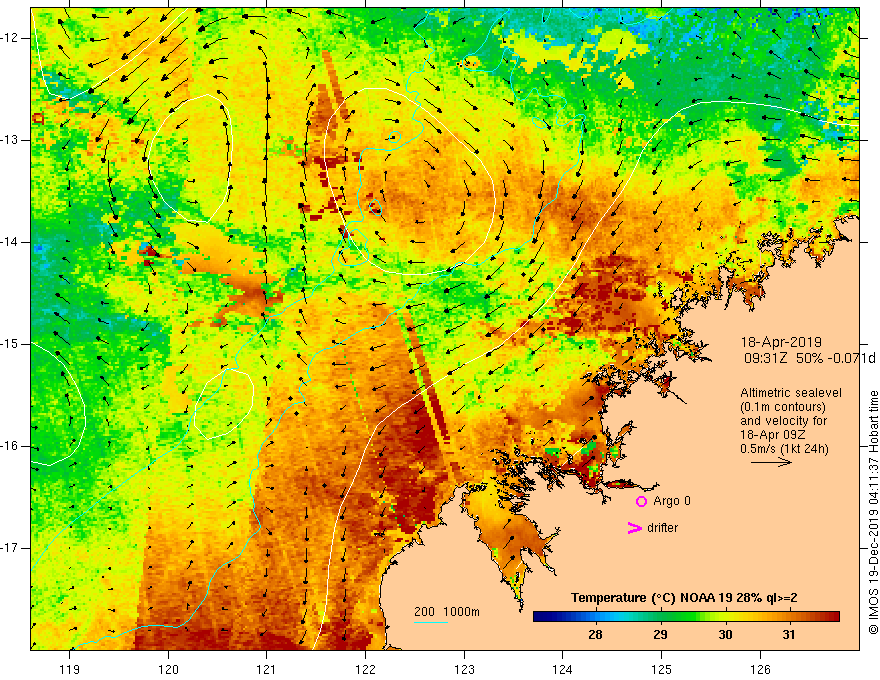Click the 121 longitude axis label
Screen dimensions: 880x680
click(x=267, y=669)
